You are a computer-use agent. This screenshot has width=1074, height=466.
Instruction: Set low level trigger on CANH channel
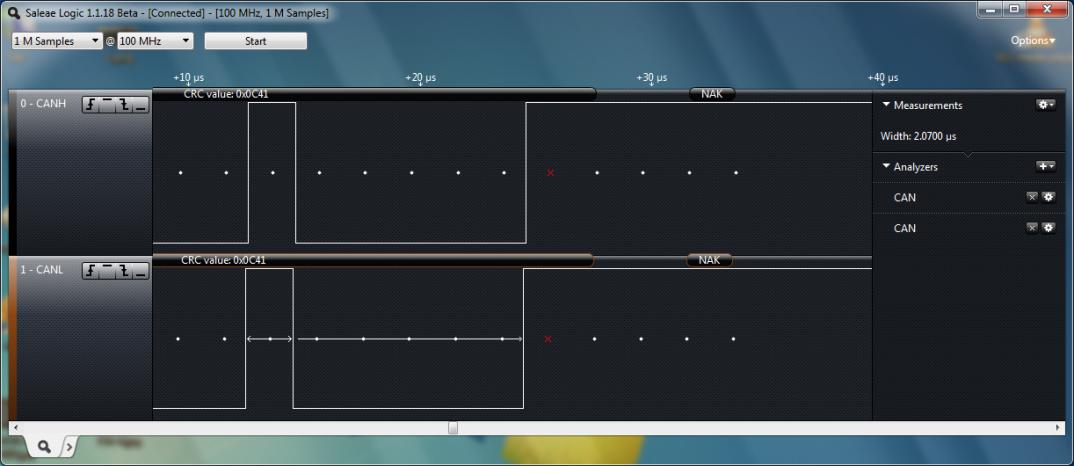[140, 105]
